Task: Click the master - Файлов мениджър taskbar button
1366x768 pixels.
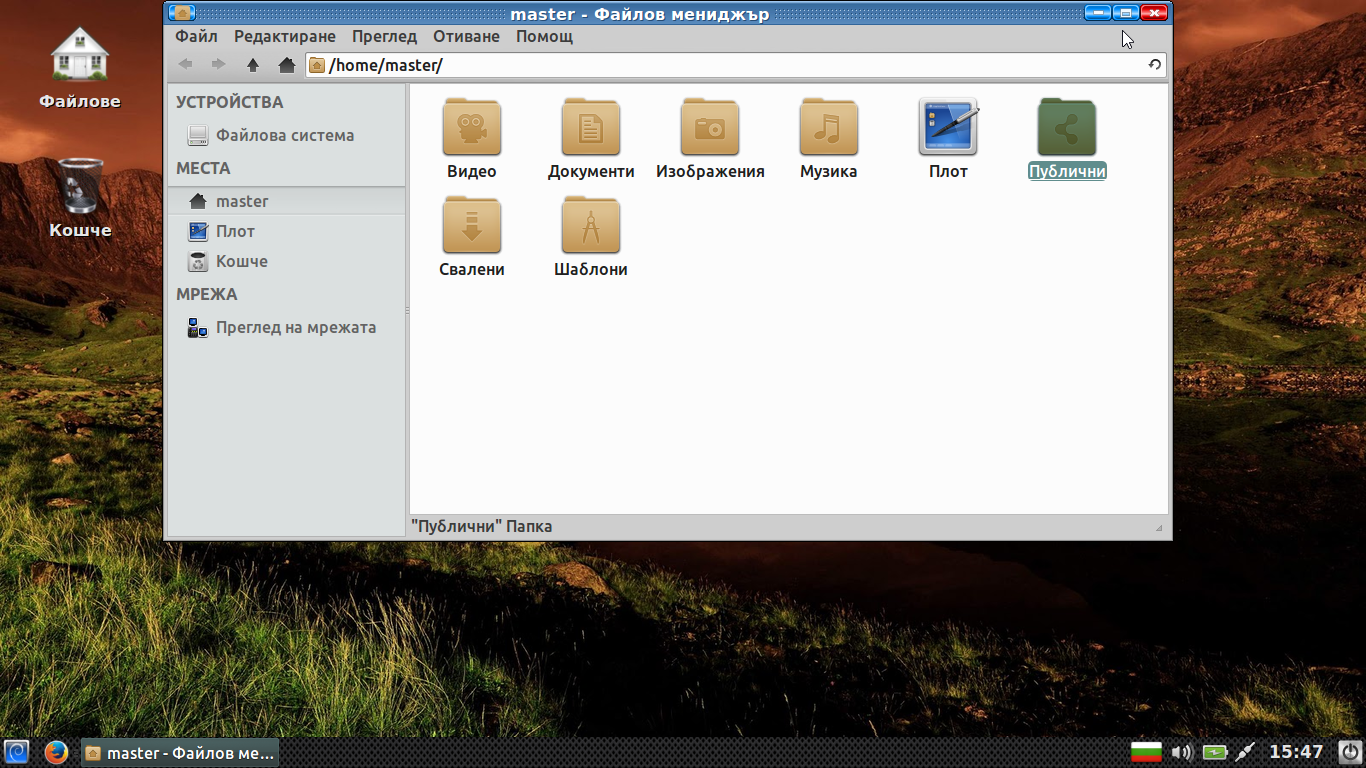Action: (x=179, y=753)
